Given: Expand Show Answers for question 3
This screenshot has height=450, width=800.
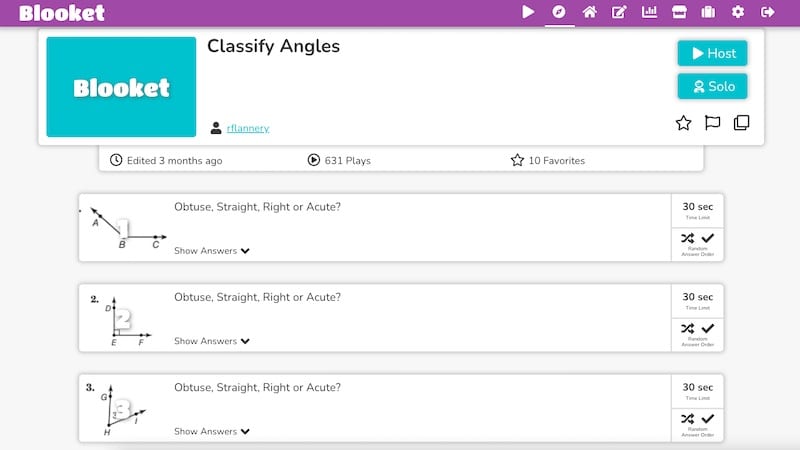Looking at the screenshot, I should (212, 432).
